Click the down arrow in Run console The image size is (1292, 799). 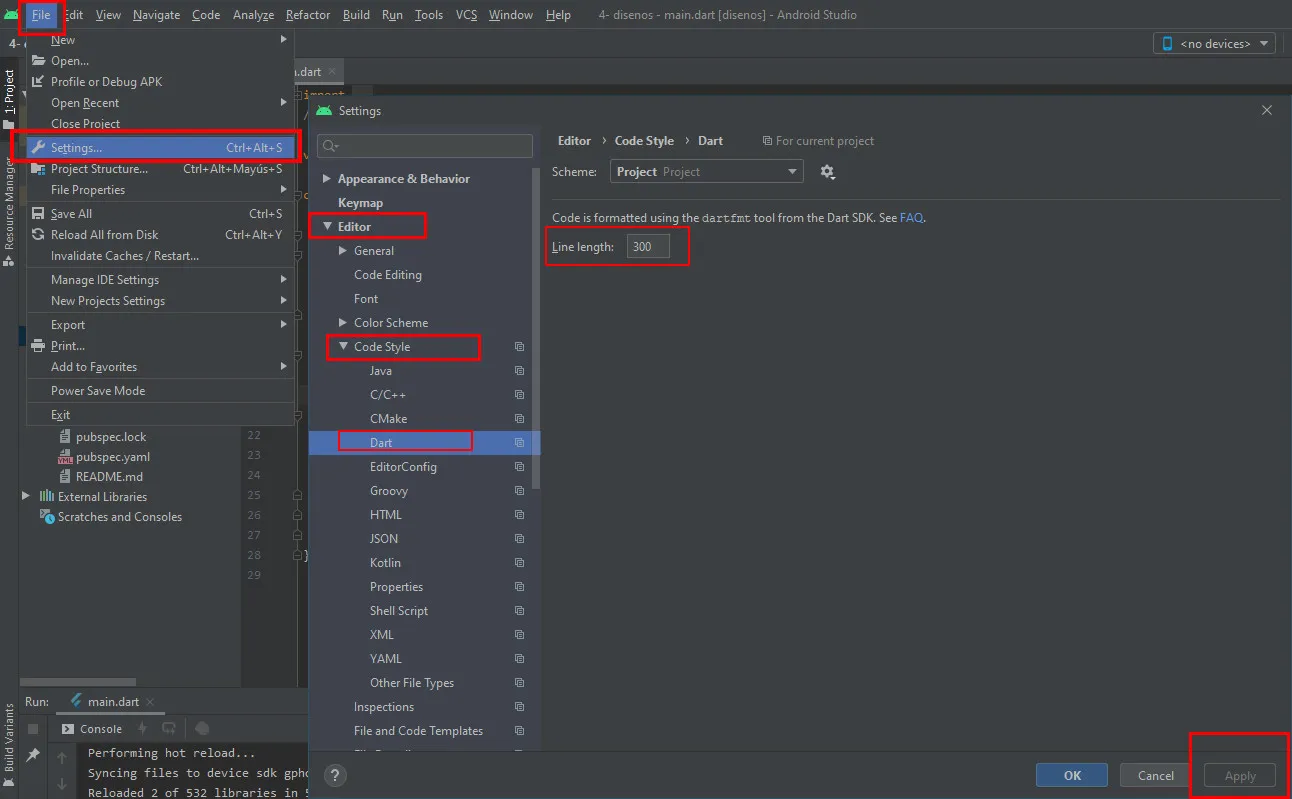[62, 782]
